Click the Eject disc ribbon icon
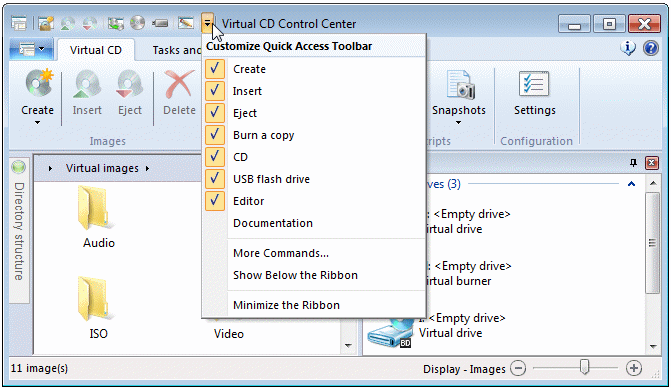The image size is (671, 388). click(x=130, y=84)
